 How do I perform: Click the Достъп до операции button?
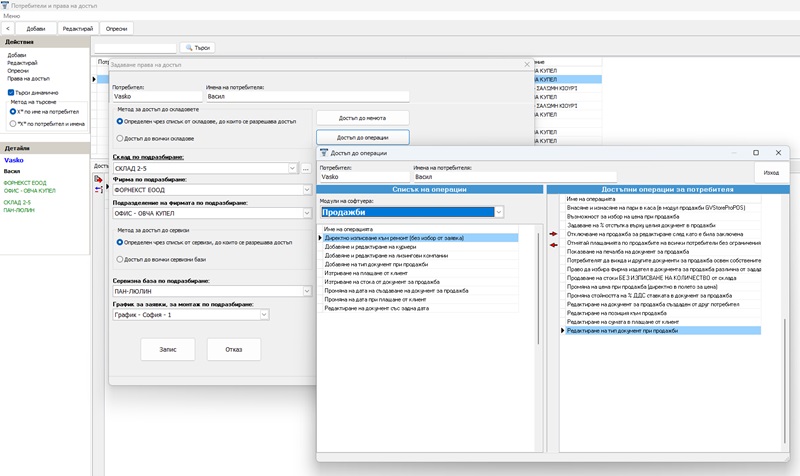362,137
